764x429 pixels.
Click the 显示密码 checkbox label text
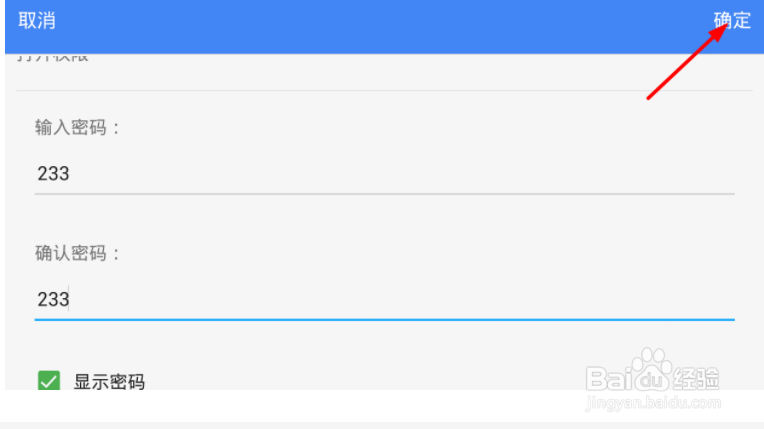coord(109,382)
